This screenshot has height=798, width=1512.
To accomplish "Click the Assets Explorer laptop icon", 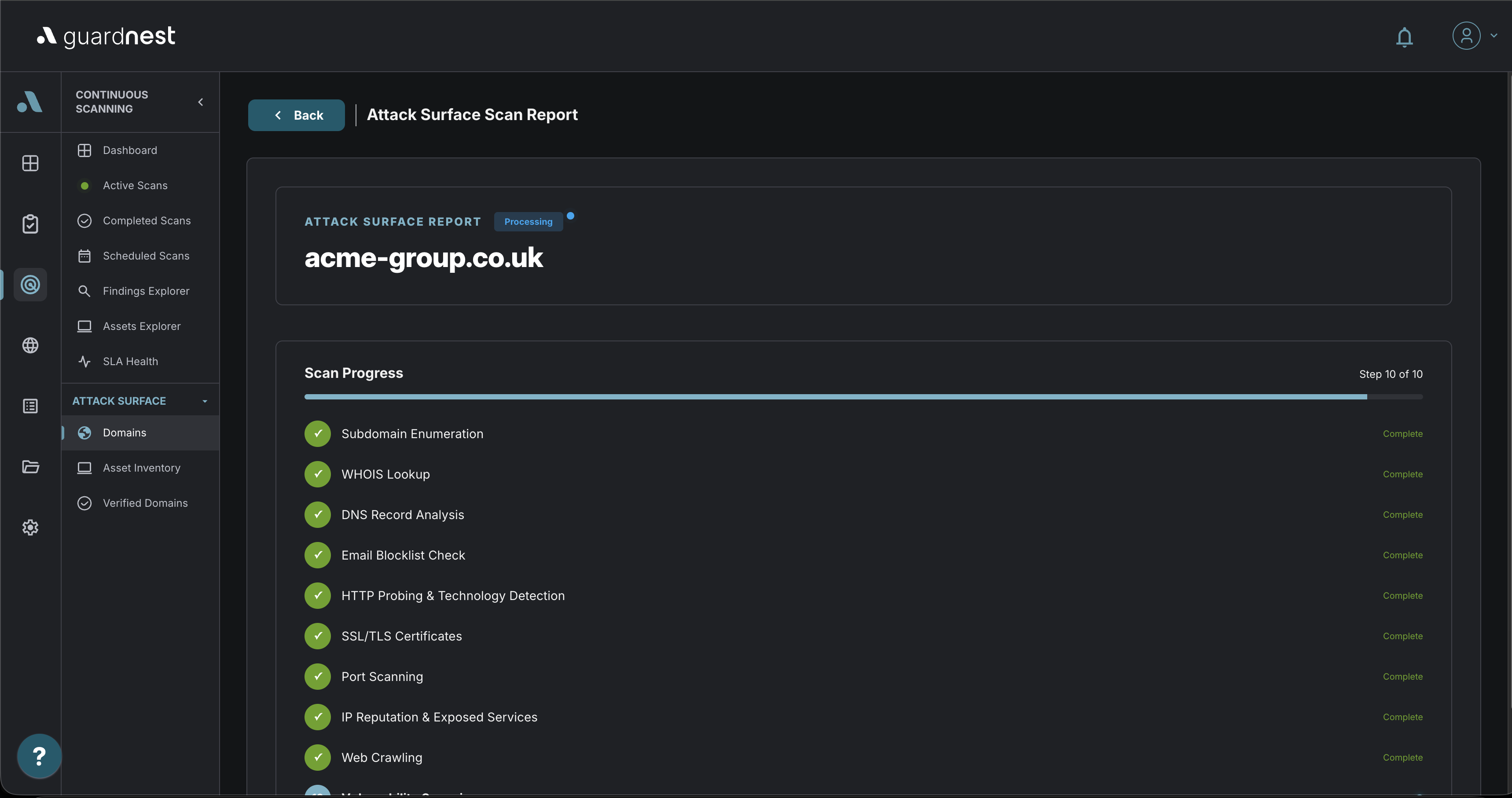I will tap(84, 326).
